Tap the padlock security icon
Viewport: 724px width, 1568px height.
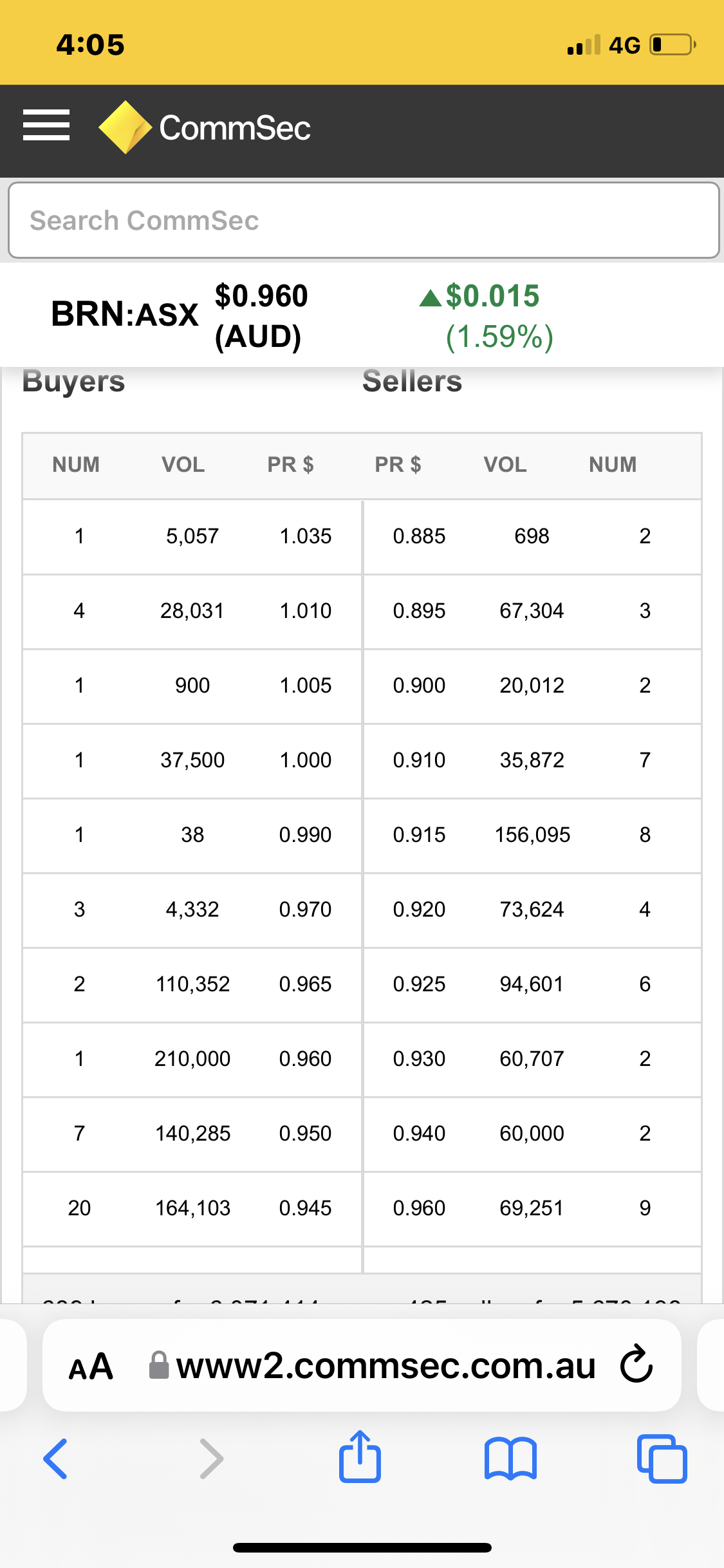[x=159, y=1365]
